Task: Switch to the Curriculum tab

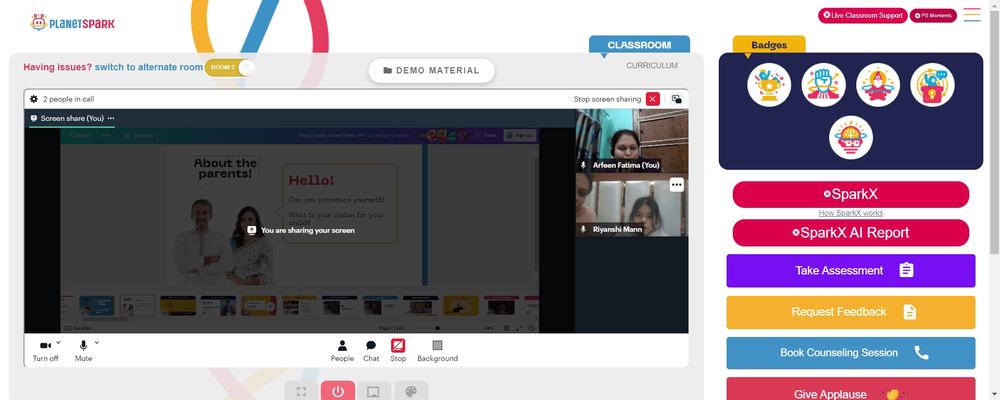Action: (652, 66)
